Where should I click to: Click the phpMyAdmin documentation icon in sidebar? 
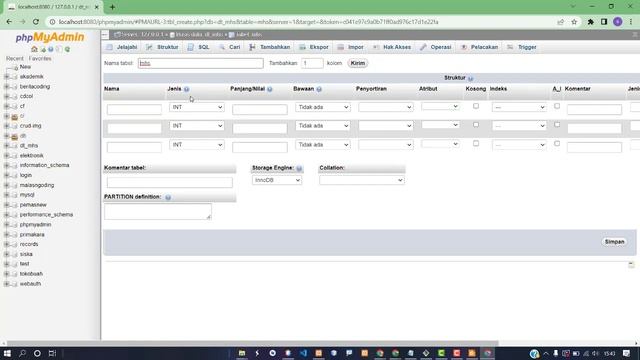coord(51,49)
